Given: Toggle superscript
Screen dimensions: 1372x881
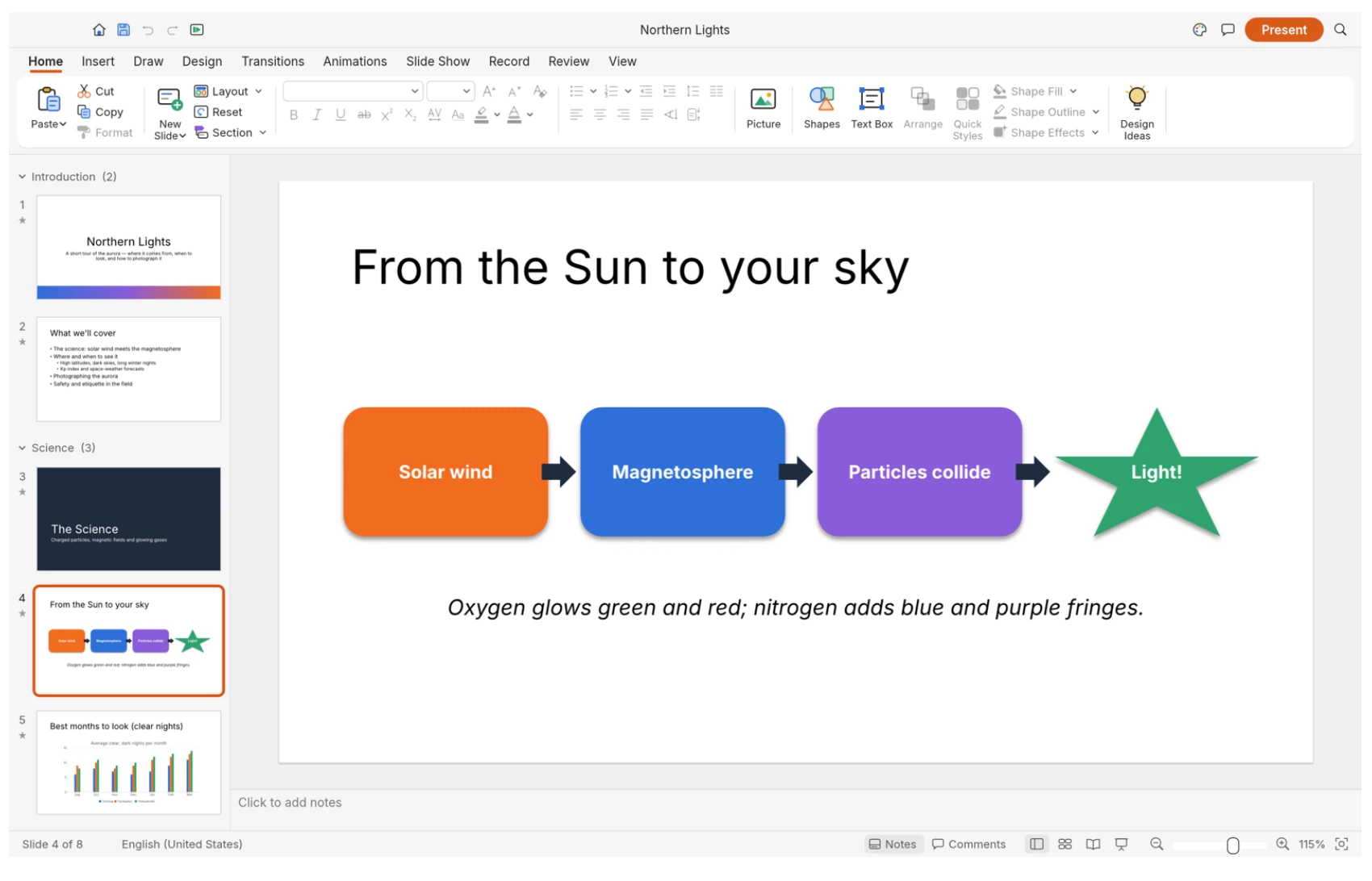Looking at the screenshot, I should pyautogui.click(x=387, y=115).
